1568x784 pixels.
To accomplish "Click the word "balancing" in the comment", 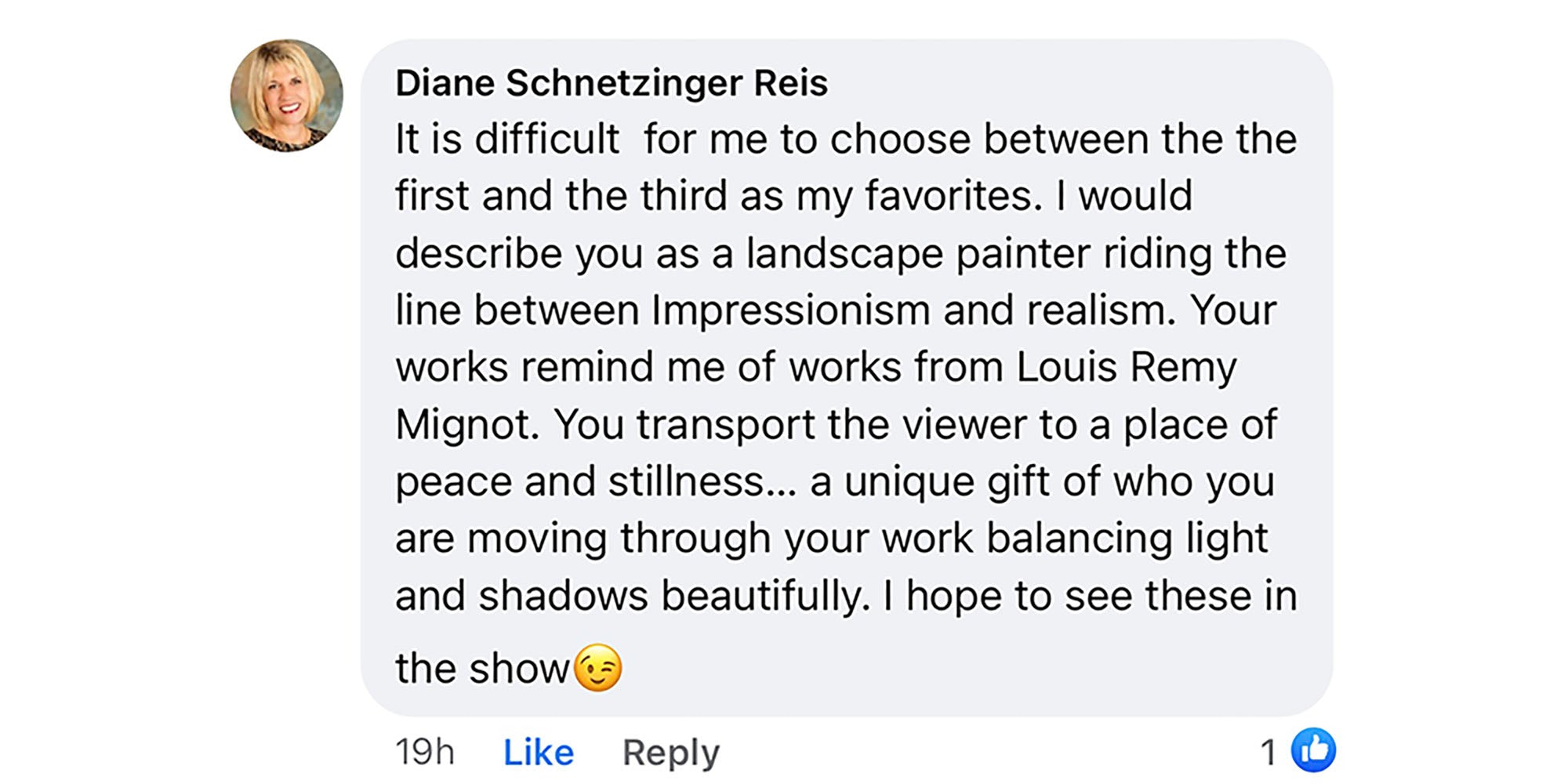I will tap(1079, 539).
